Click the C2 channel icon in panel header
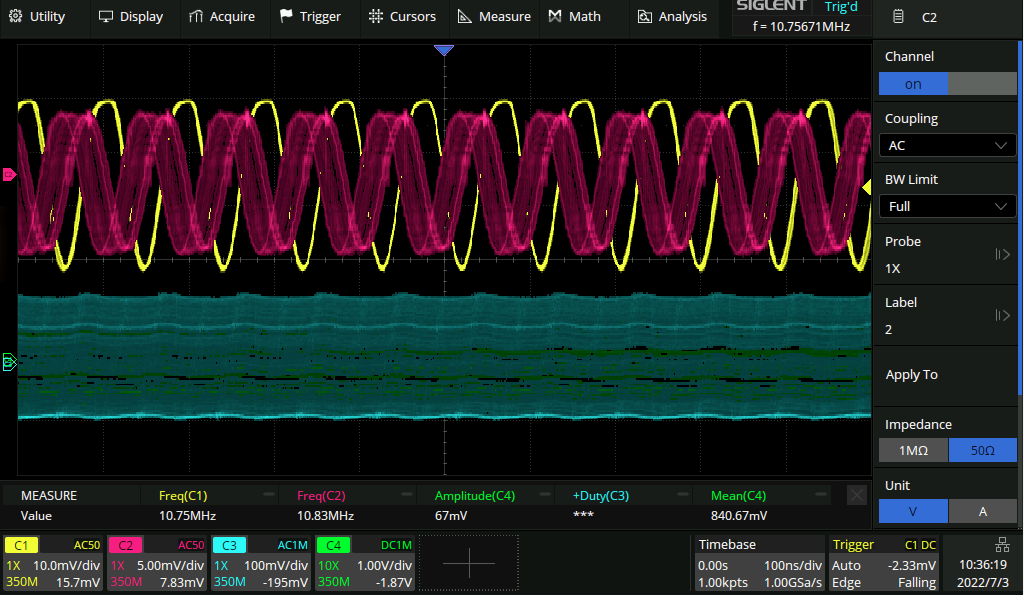The image size is (1024, 595). point(899,17)
